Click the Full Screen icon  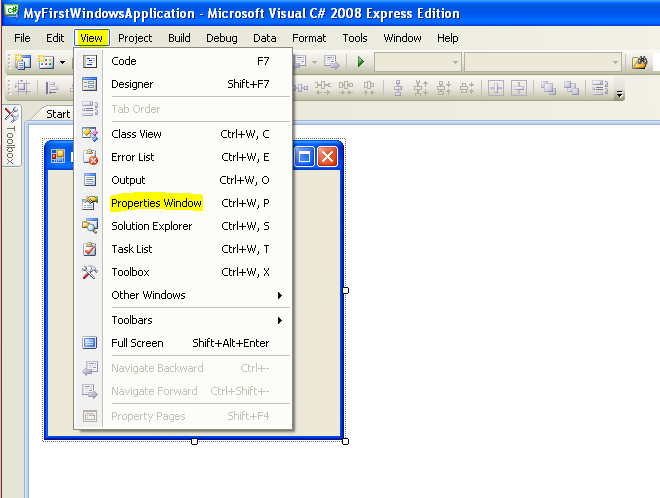[90, 343]
